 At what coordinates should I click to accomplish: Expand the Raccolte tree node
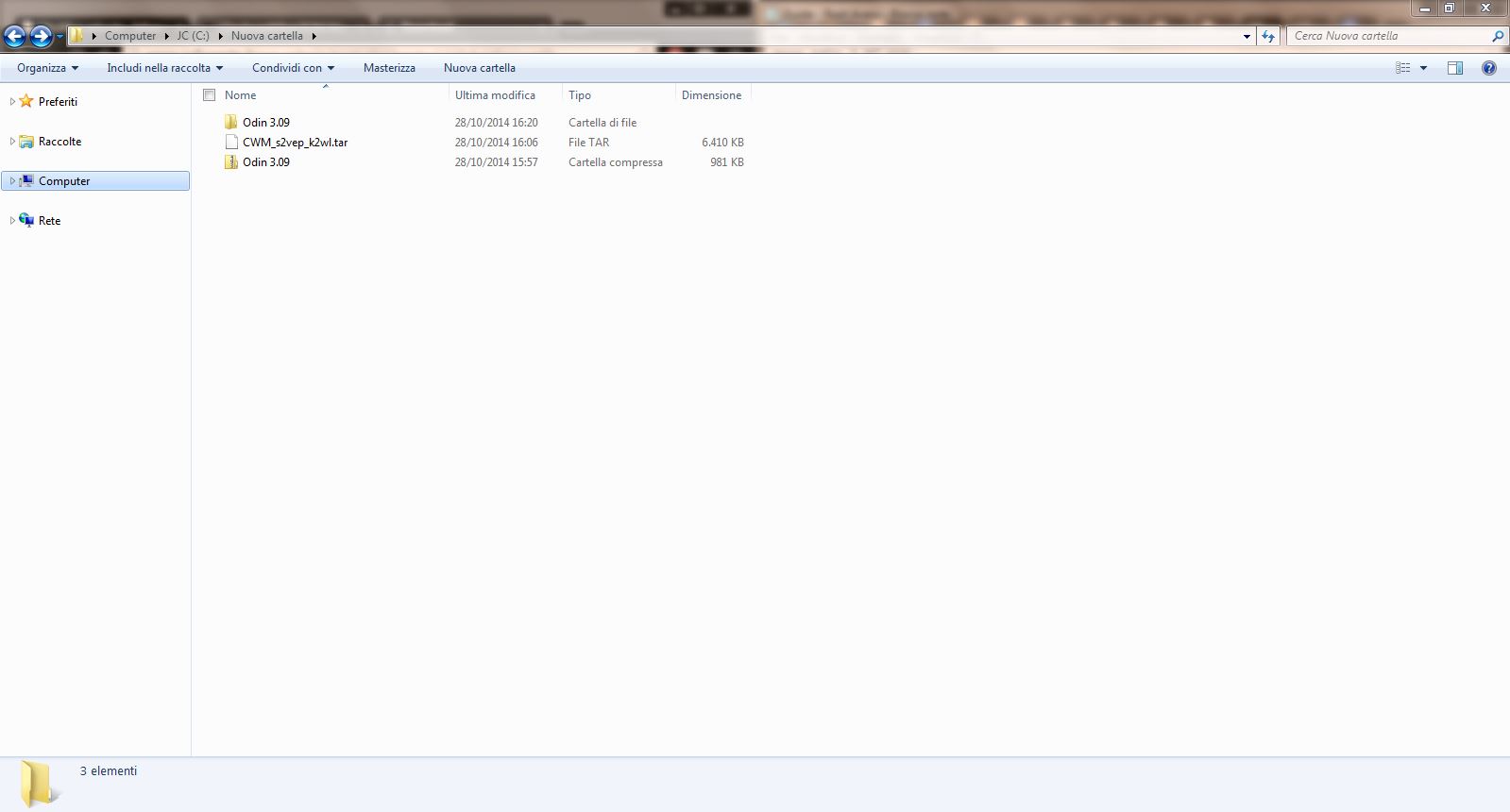(x=11, y=142)
